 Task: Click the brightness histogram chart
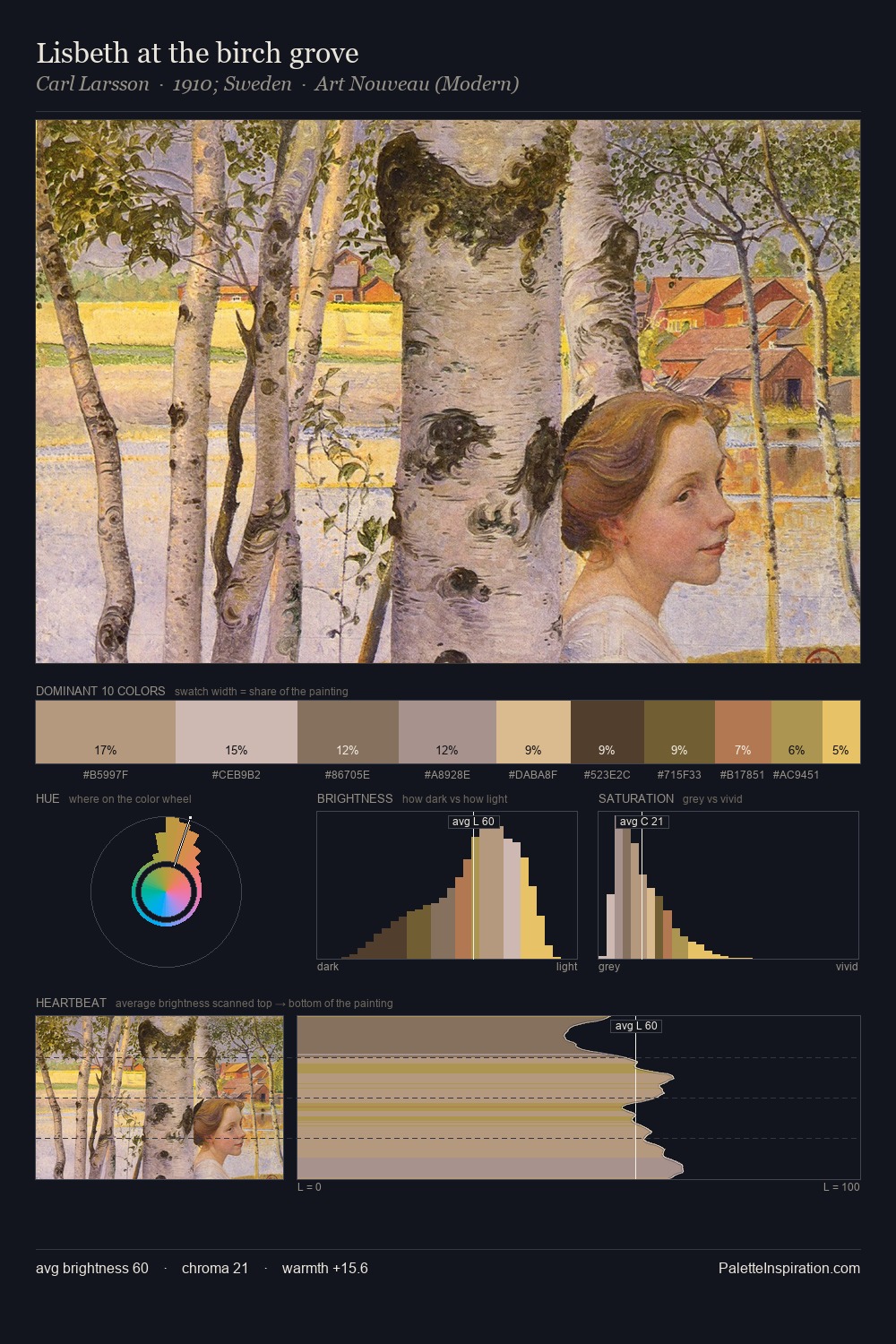pyautogui.click(x=447, y=885)
